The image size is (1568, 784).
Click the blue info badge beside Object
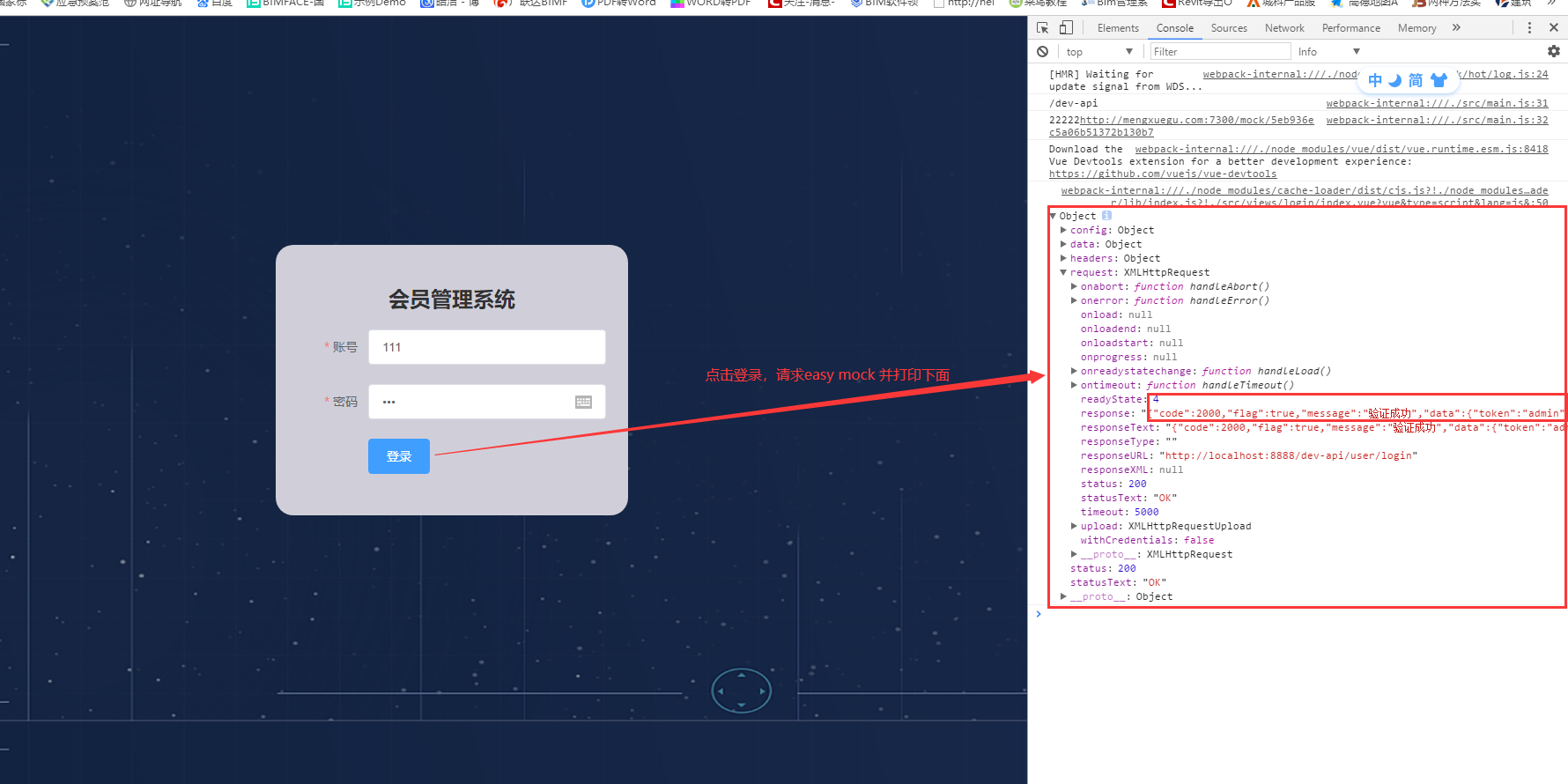pyautogui.click(x=1107, y=216)
